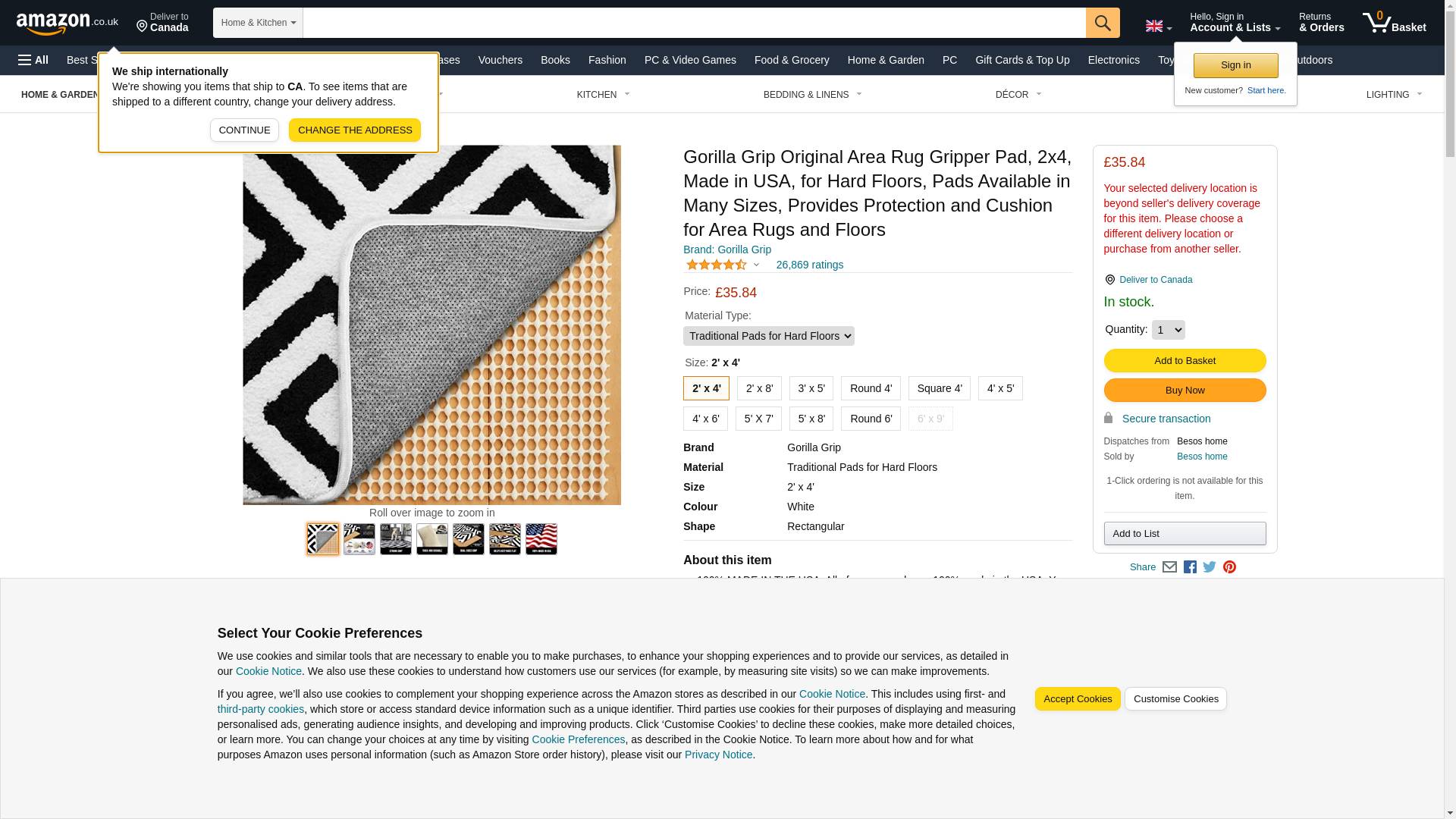Share via email envelope icon

(x=1169, y=566)
